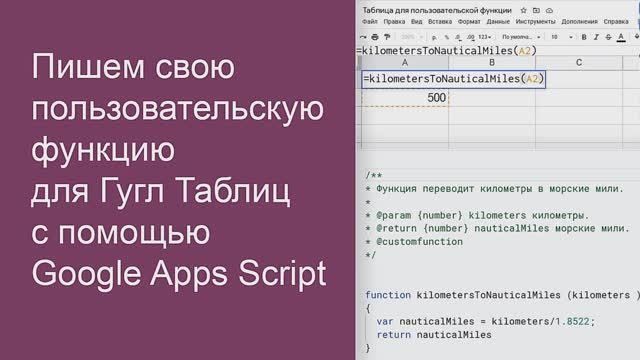Click the '@param {number} kilometers' line
Viewport: 640px width, 360px height.
(477, 215)
